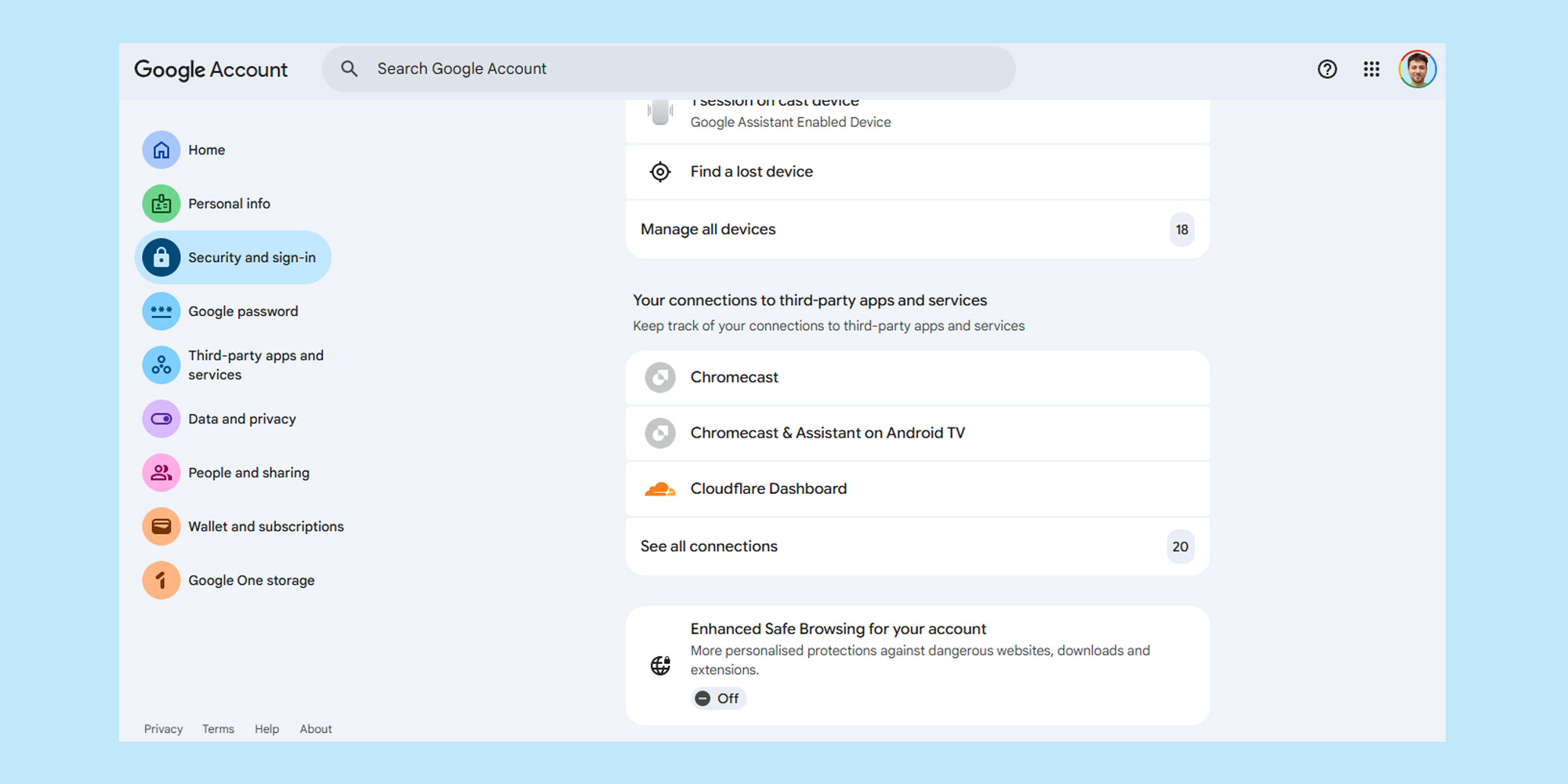The height and width of the screenshot is (784, 1568).
Task: Click the Android TV Chromecast icon
Action: [x=660, y=433]
